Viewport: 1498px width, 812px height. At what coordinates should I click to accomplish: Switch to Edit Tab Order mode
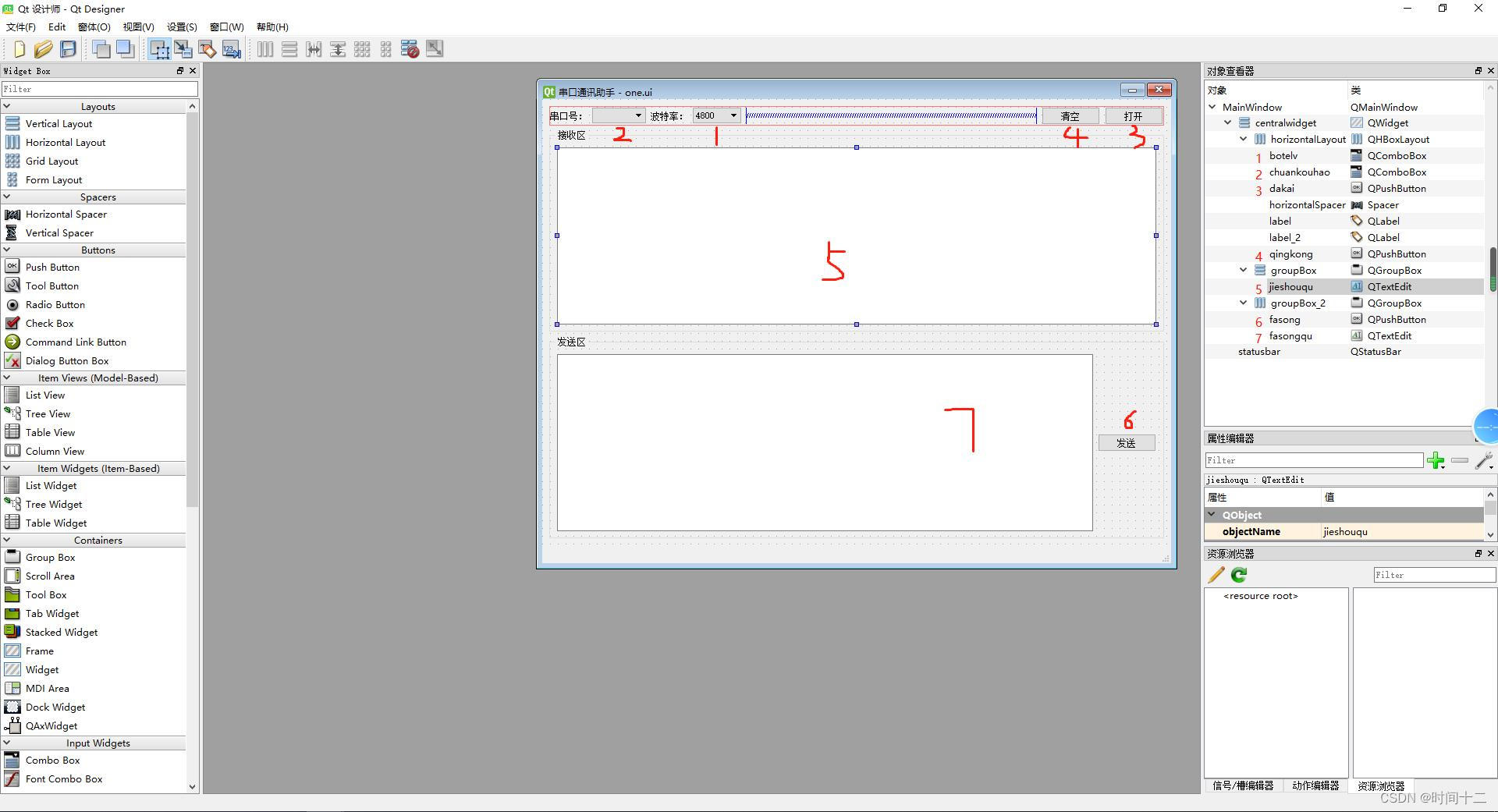pyautogui.click(x=232, y=49)
